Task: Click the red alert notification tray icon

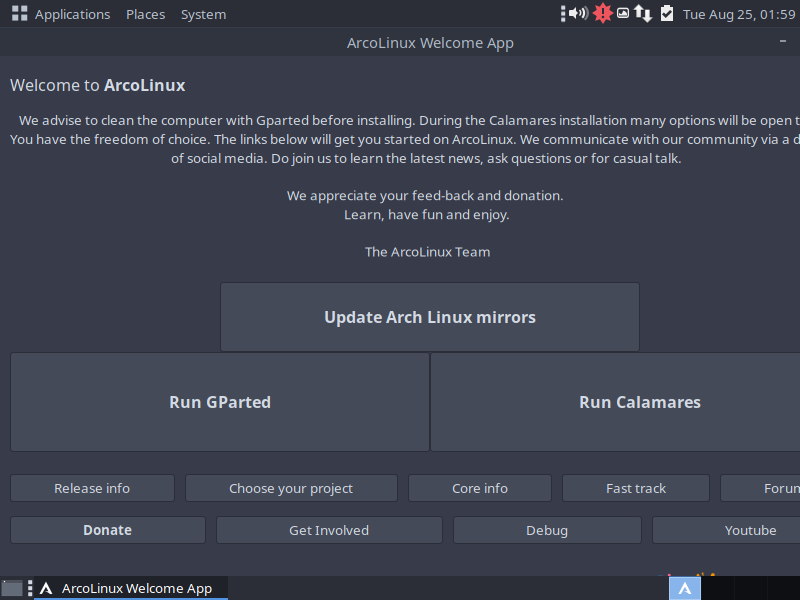Action: tap(603, 13)
